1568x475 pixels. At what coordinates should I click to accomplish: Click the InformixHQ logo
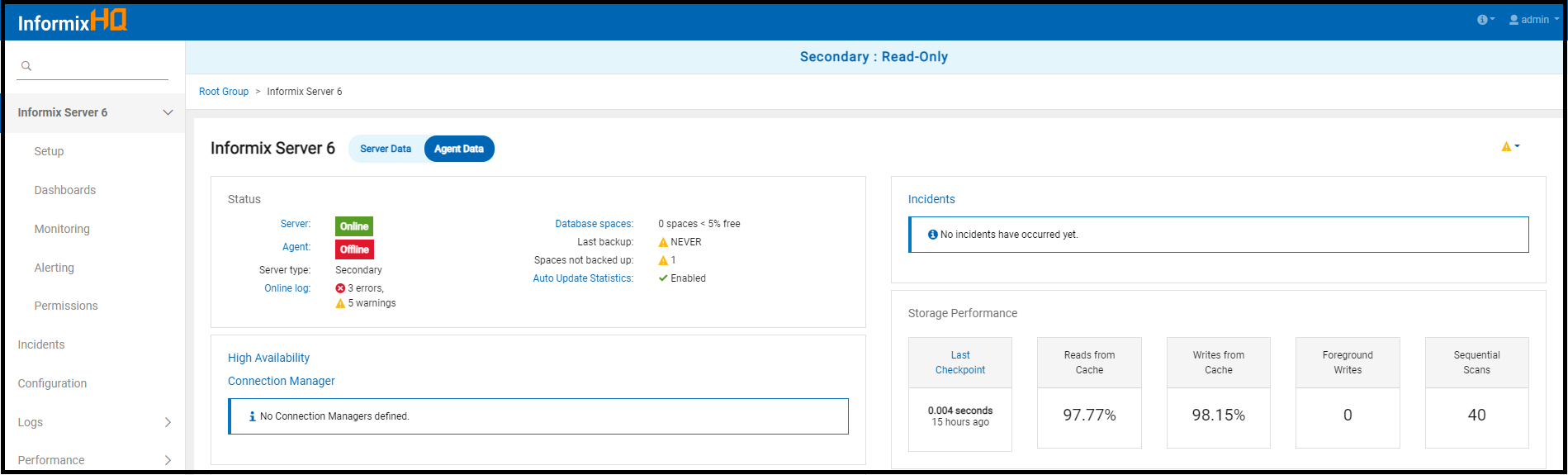[x=73, y=21]
